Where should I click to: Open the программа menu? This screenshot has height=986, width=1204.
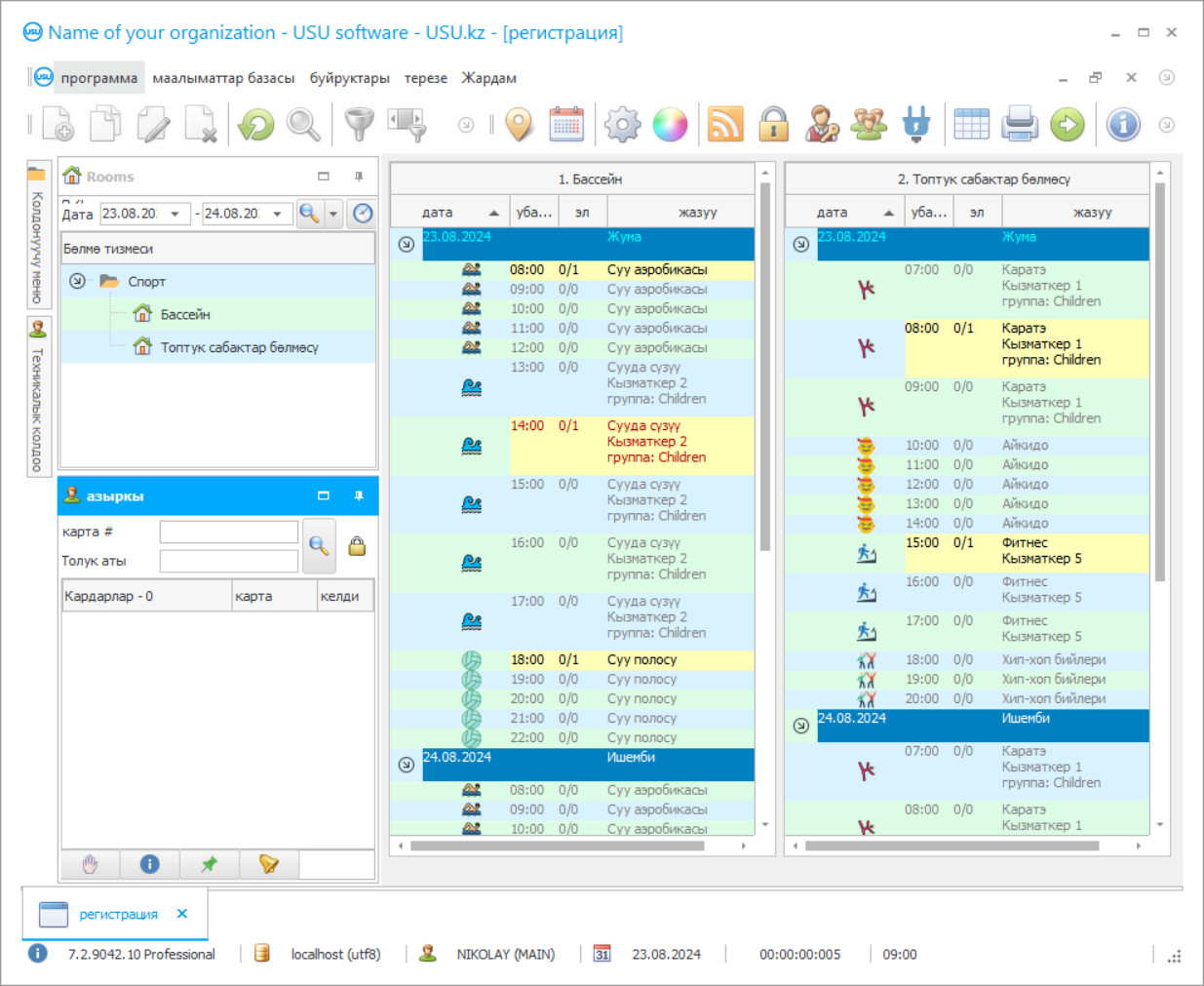pyautogui.click(x=98, y=78)
